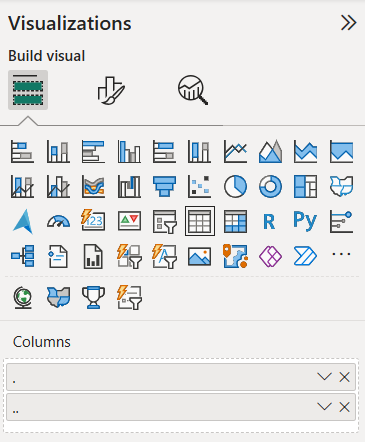Screen dimensions: 365x442
Task: Pick the 100% stacked bar chart
Action: click(x=164, y=152)
